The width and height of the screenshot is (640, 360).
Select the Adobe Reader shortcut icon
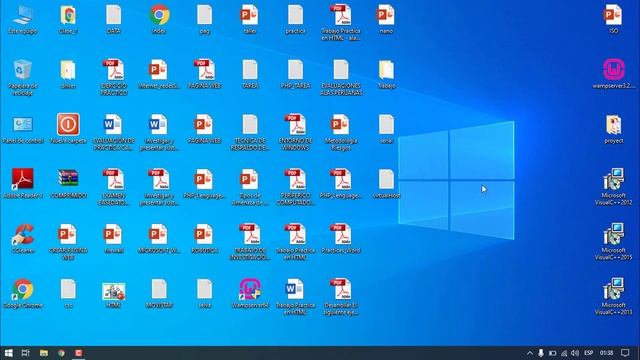click(23, 184)
